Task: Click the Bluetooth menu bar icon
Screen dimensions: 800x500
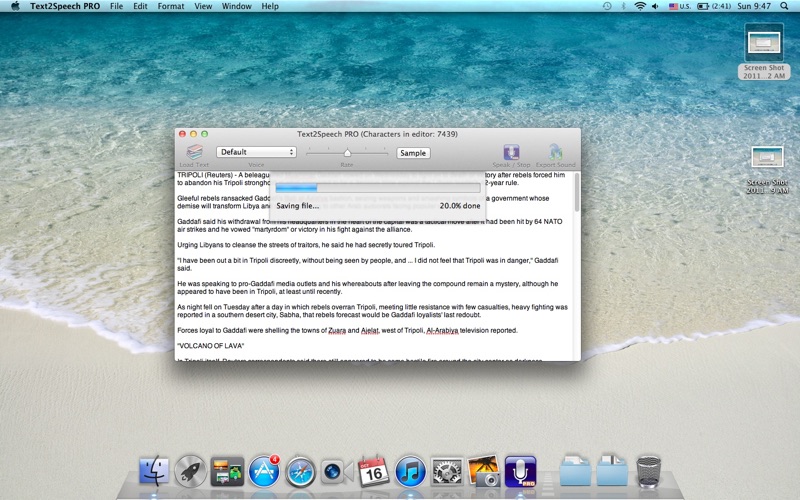Action: [x=623, y=6]
